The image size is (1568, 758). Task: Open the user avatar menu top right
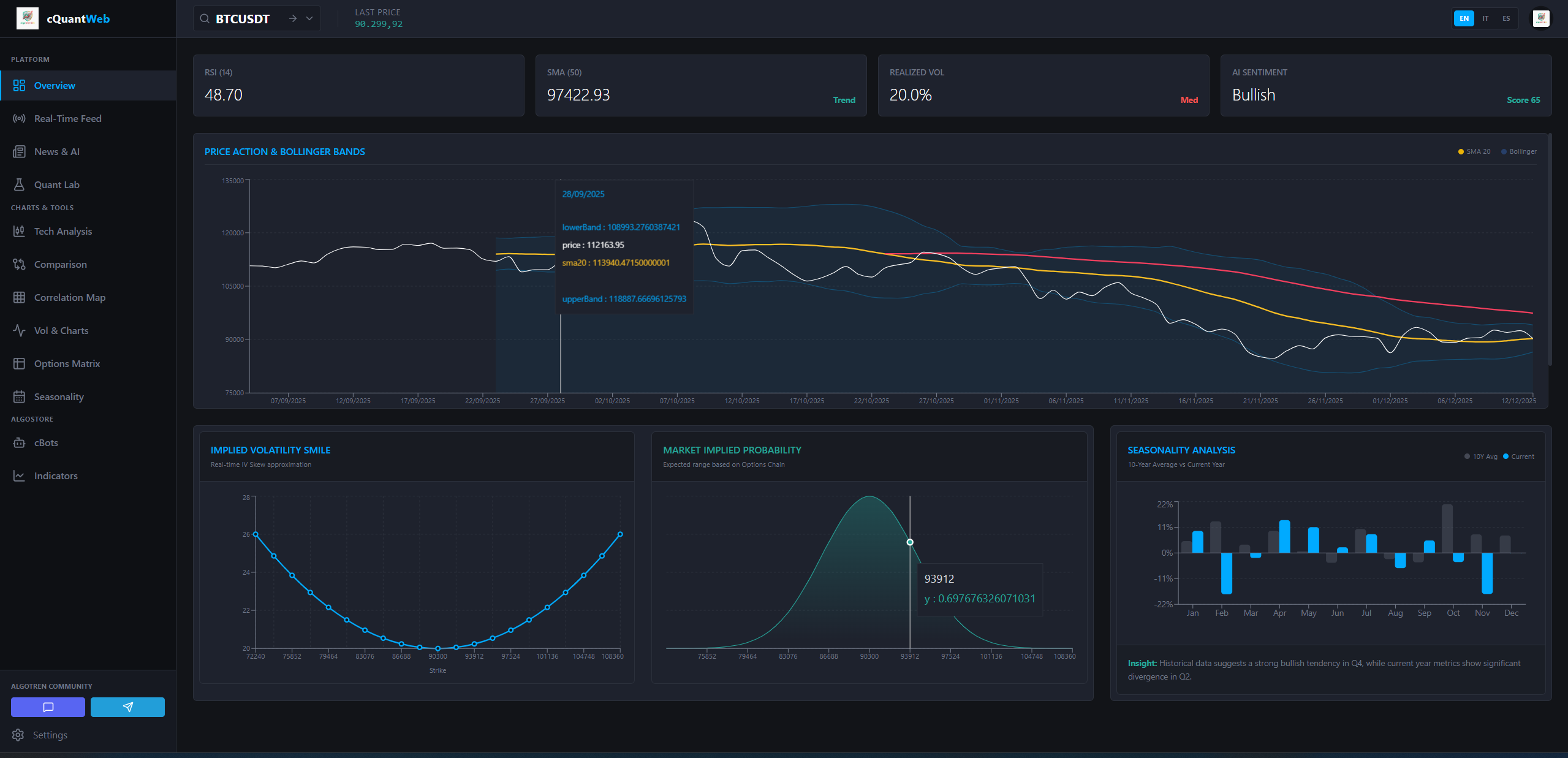pyautogui.click(x=1541, y=18)
